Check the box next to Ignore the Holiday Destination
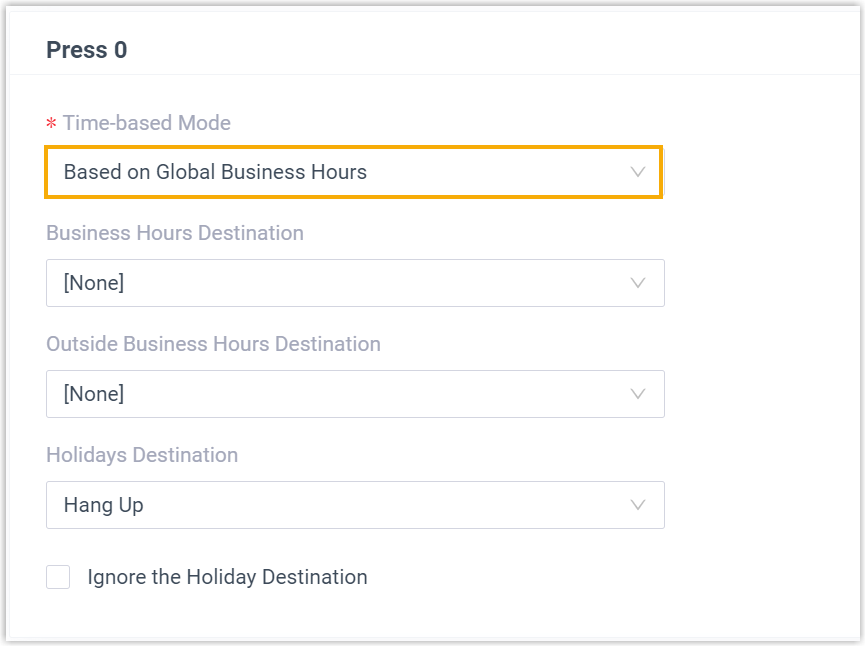 [x=57, y=577]
